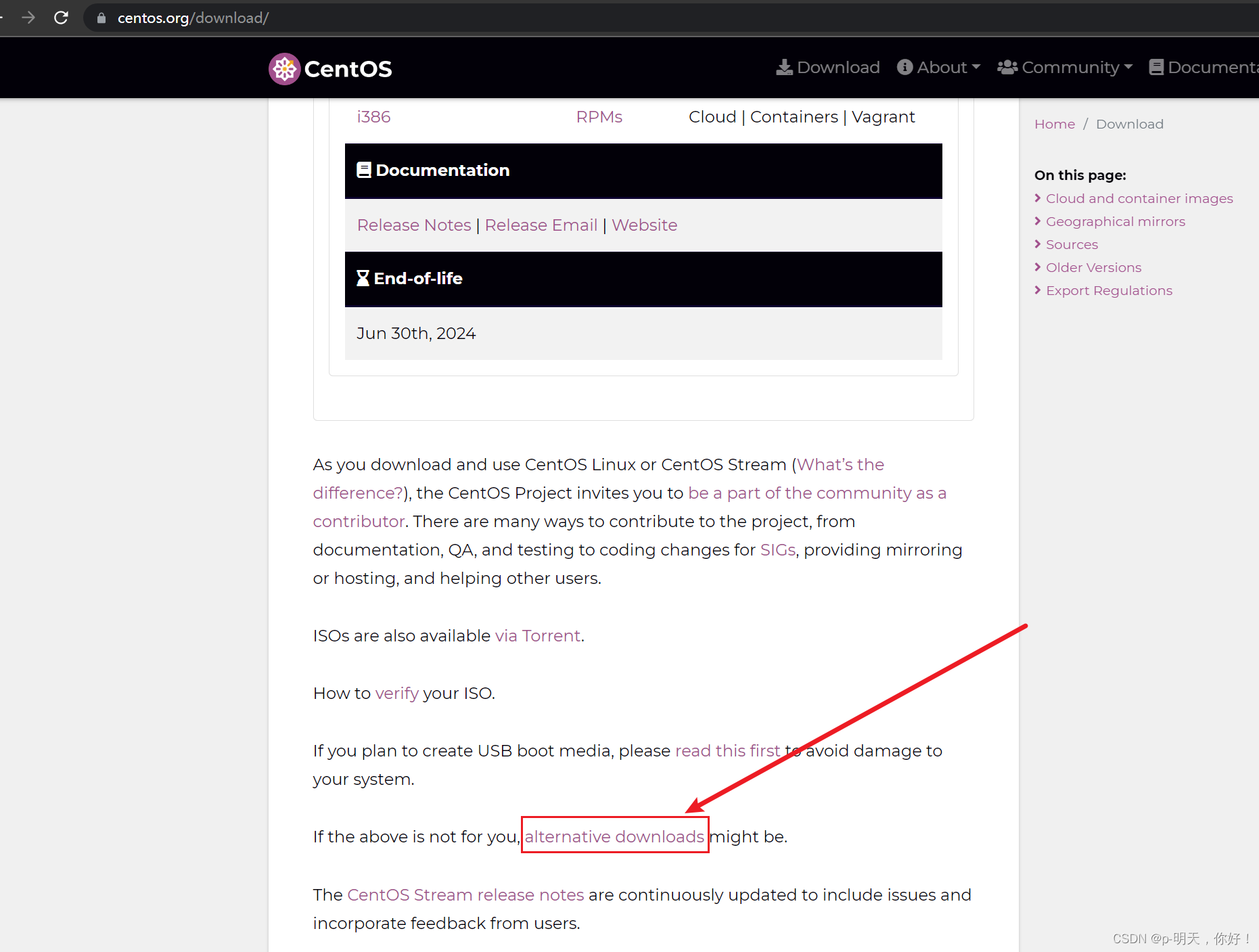Click the End-of-life section header
Image resolution: width=1259 pixels, height=952 pixels.
pyautogui.click(x=643, y=279)
